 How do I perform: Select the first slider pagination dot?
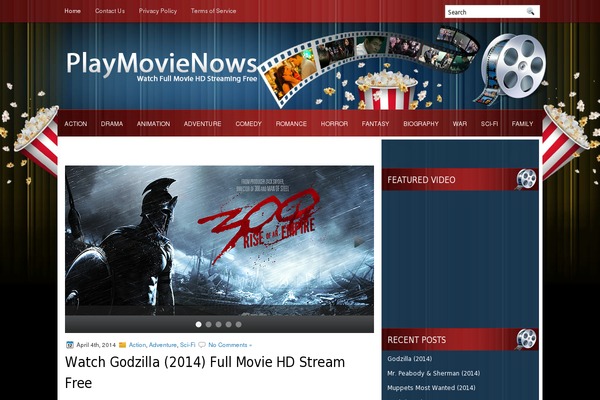coord(198,324)
